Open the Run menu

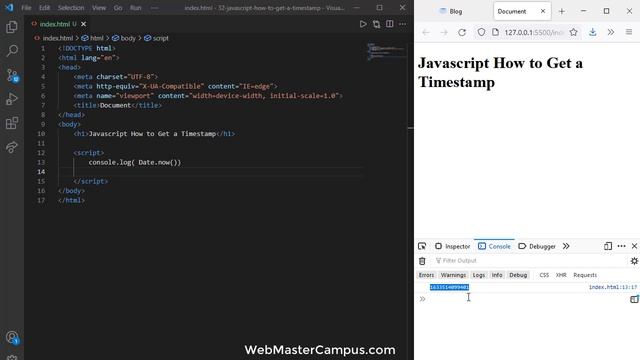point(136,8)
